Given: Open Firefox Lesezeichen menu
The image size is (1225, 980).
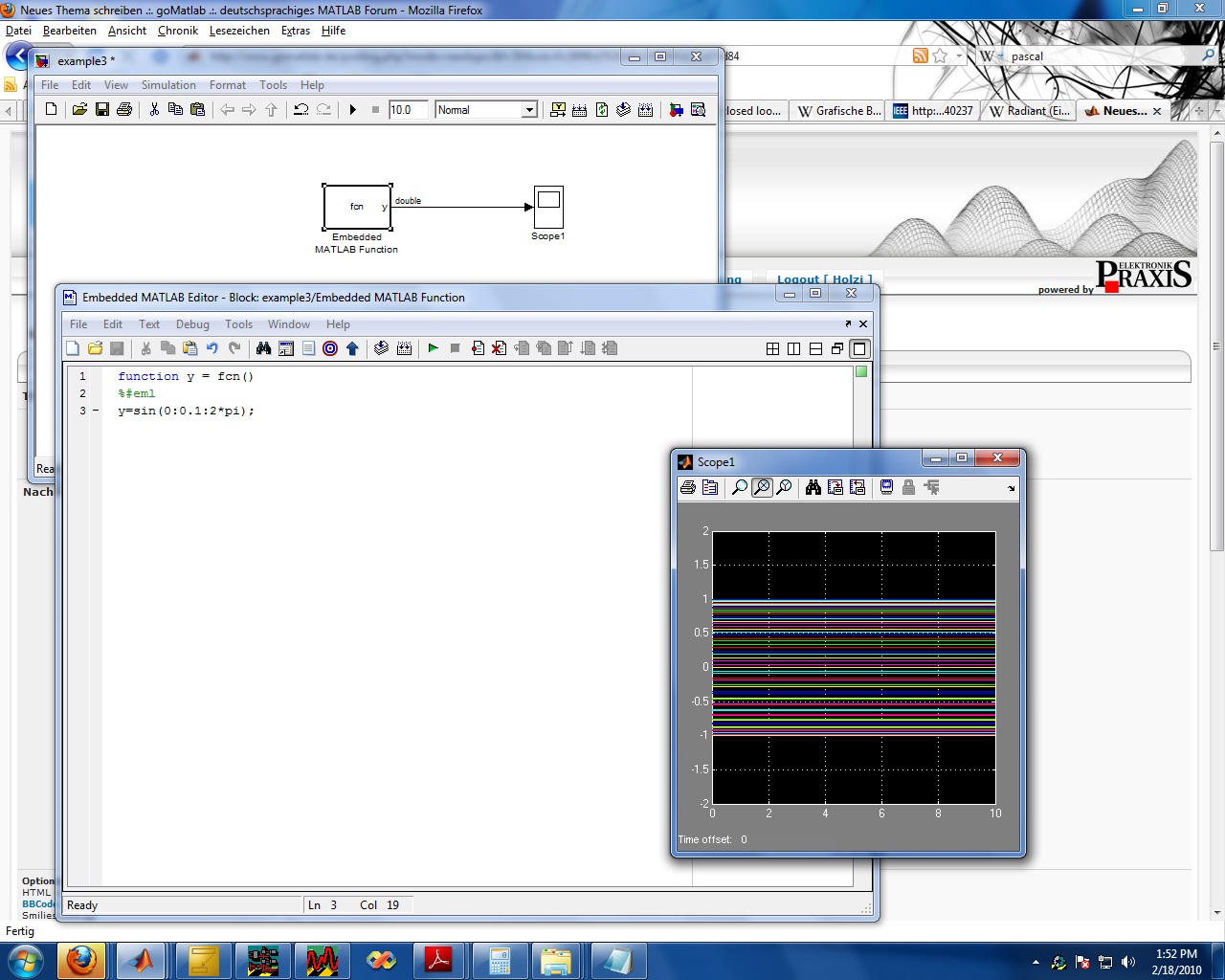Looking at the screenshot, I should (x=239, y=31).
